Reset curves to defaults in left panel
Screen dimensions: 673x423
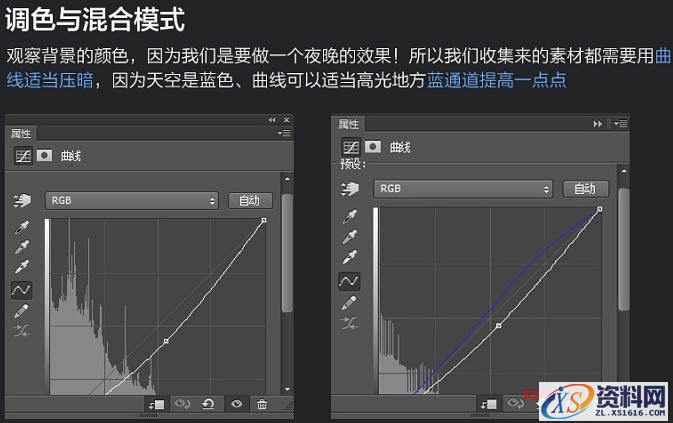209,404
